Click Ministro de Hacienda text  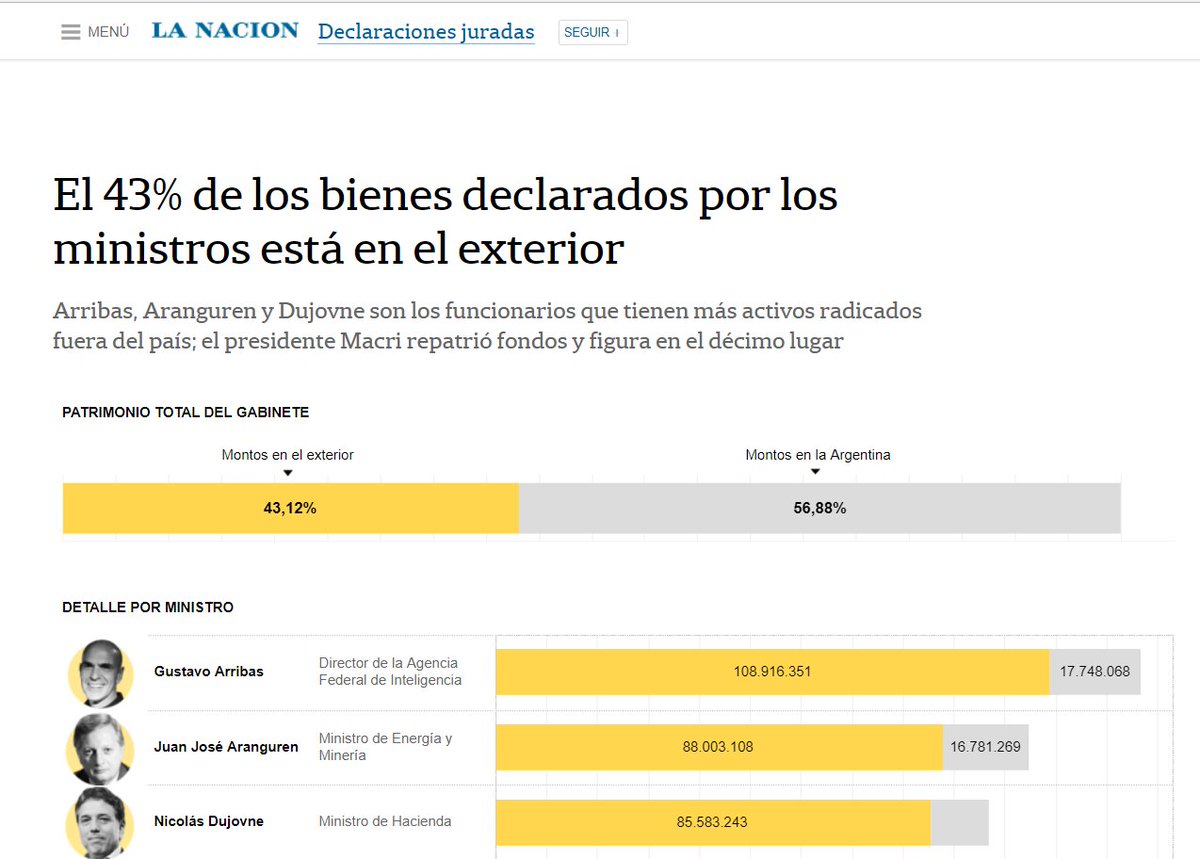pyautogui.click(x=385, y=821)
